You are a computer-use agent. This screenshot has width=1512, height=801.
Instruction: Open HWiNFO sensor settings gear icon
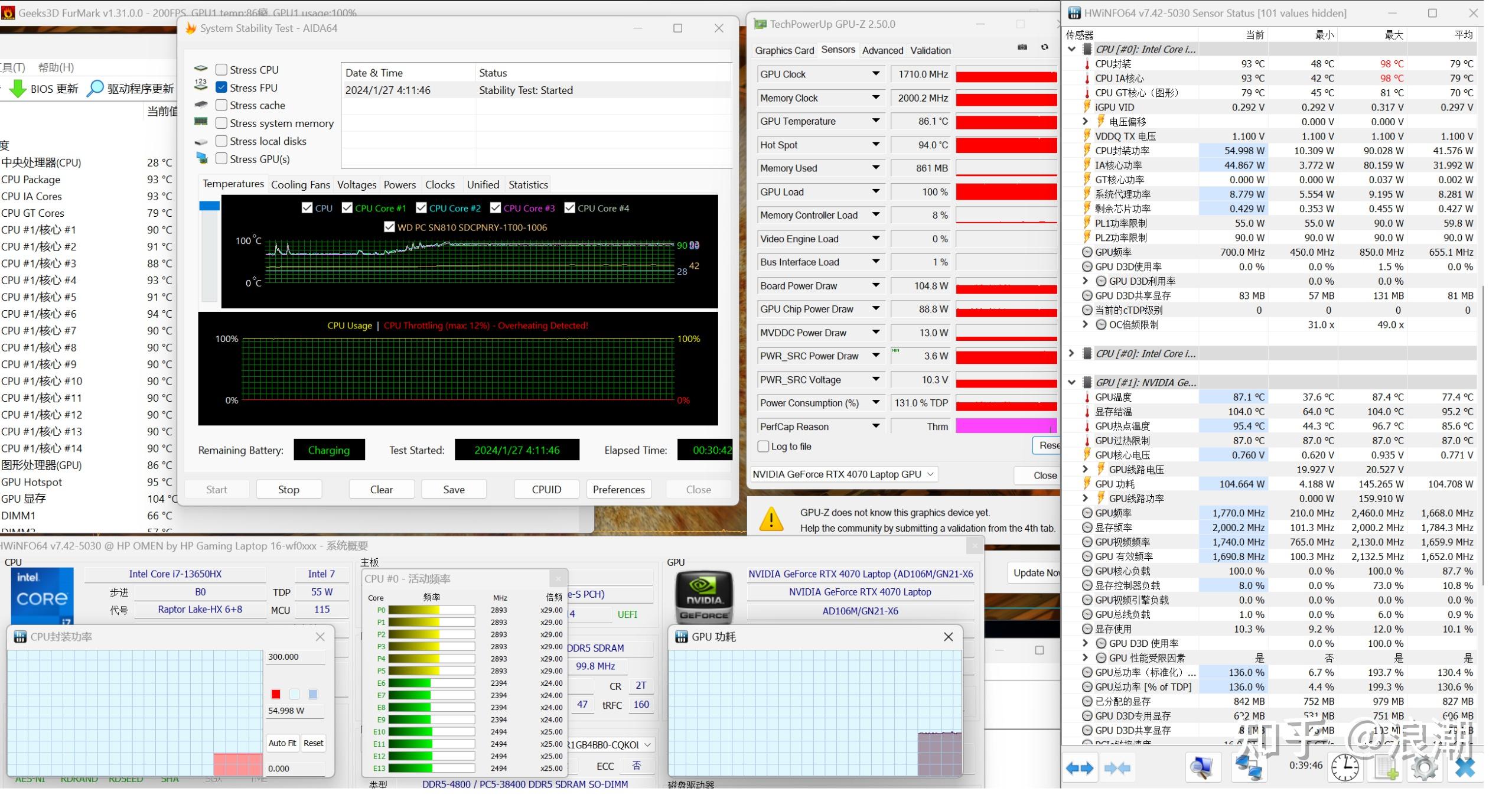(1425, 768)
